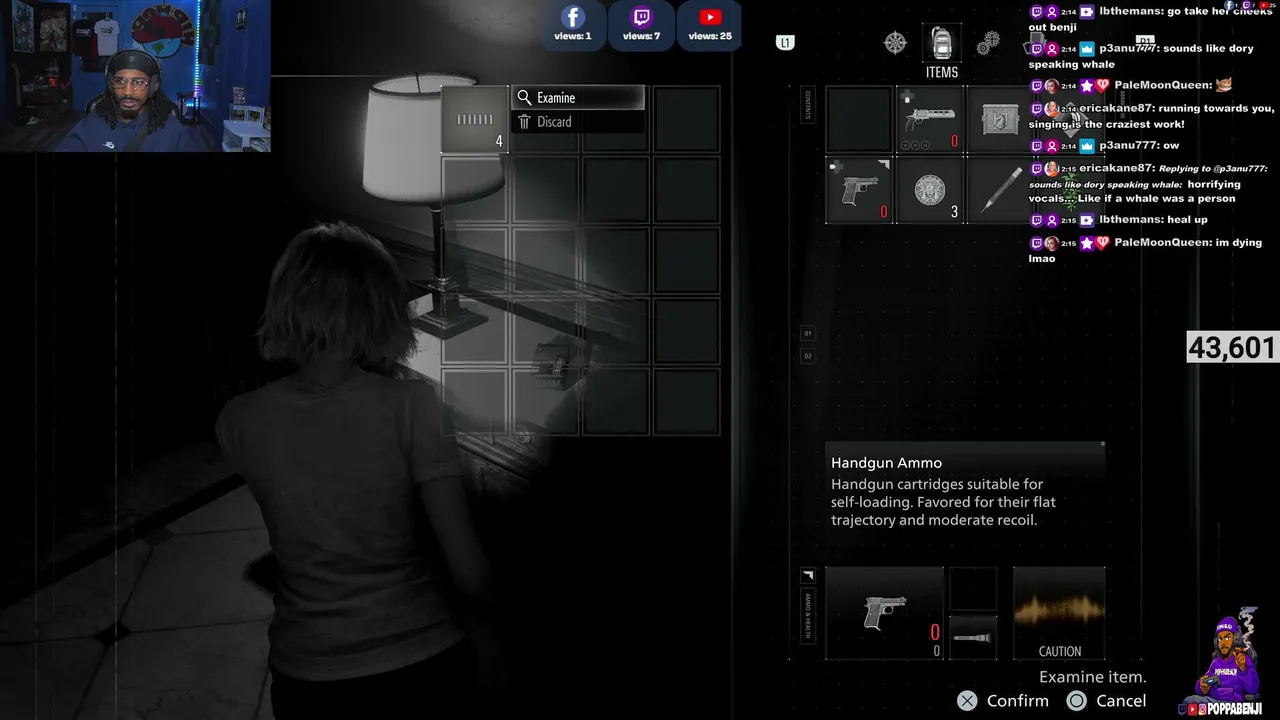Click the AMMO & HEALTH section label
The width and height of the screenshot is (1280, 720).
808,616
